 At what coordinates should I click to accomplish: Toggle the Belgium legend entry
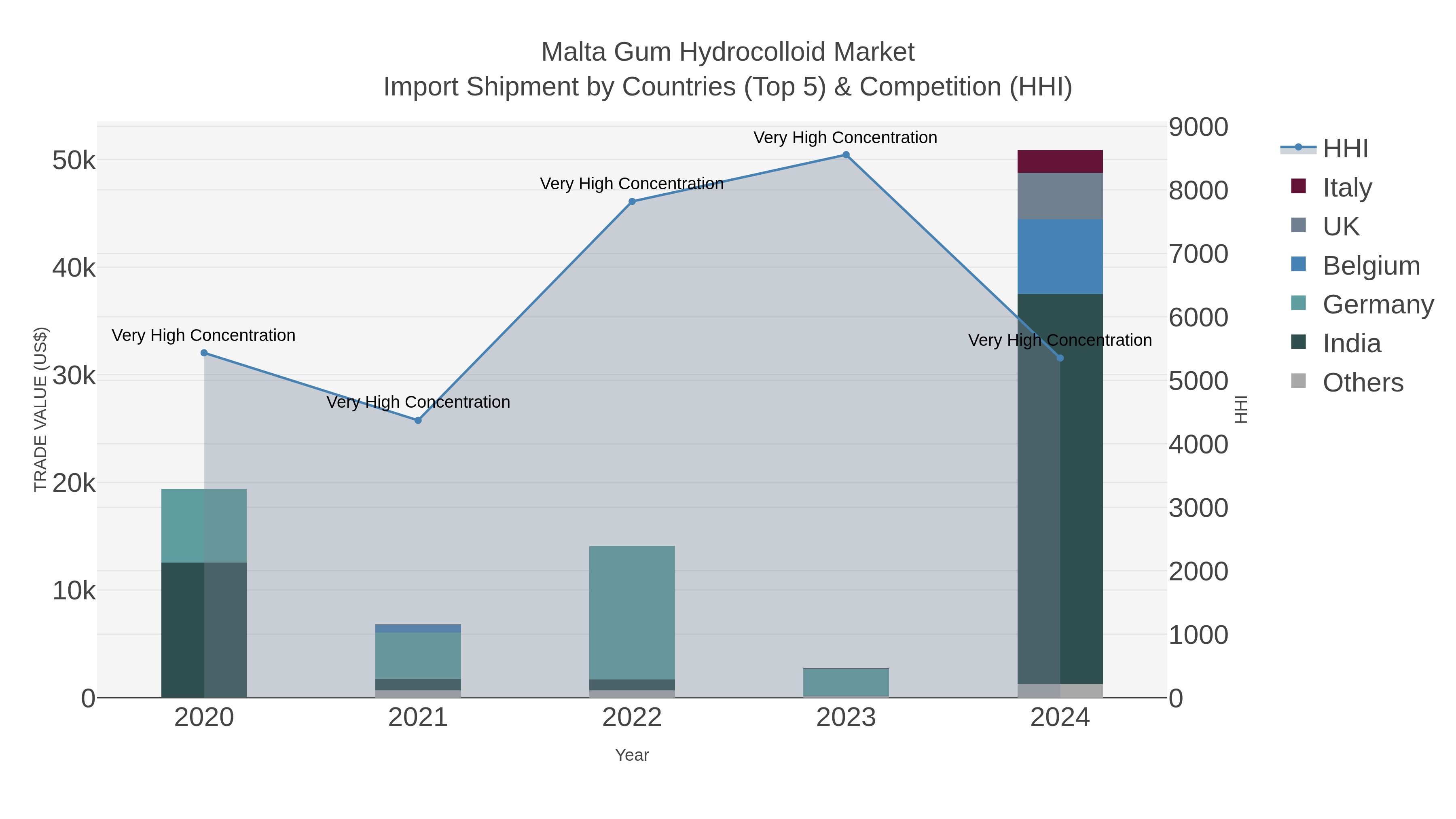pyautogui.click(x=1355, y=265)
